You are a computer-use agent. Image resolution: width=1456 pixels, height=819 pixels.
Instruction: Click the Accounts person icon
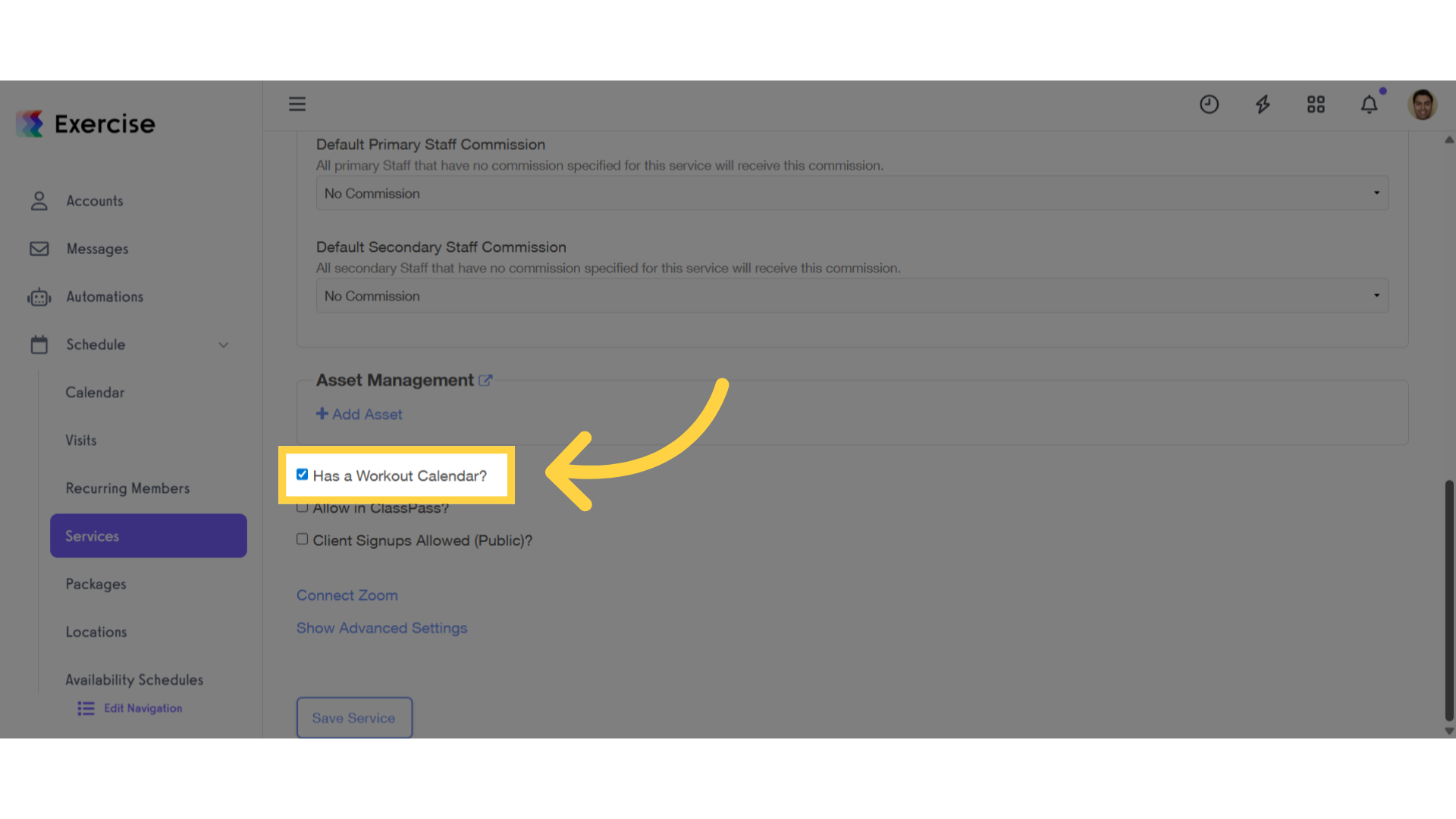(x=39, y=201)
